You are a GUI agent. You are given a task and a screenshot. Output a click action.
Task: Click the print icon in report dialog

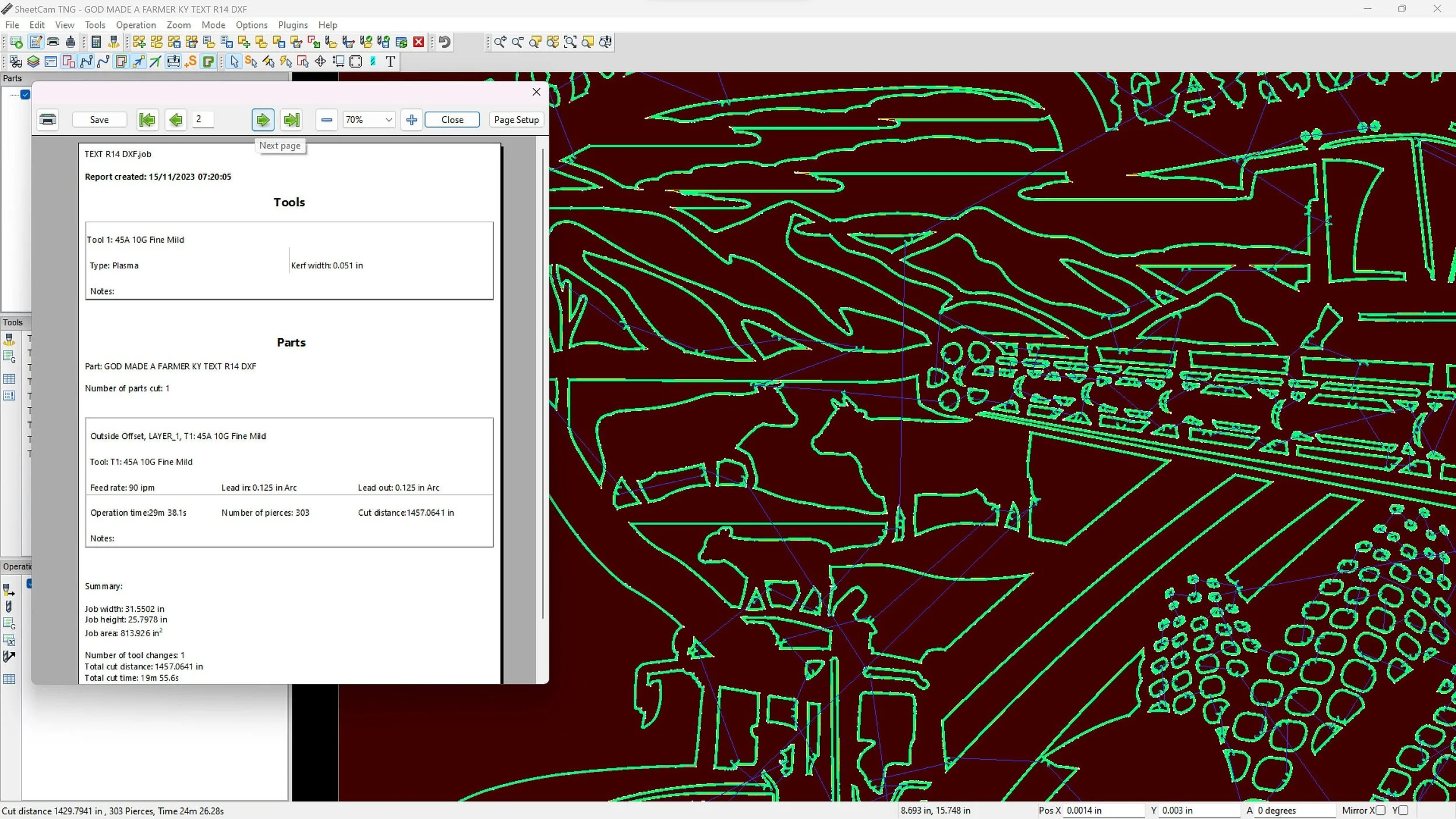pyautogui.click(x=48, y=120)
